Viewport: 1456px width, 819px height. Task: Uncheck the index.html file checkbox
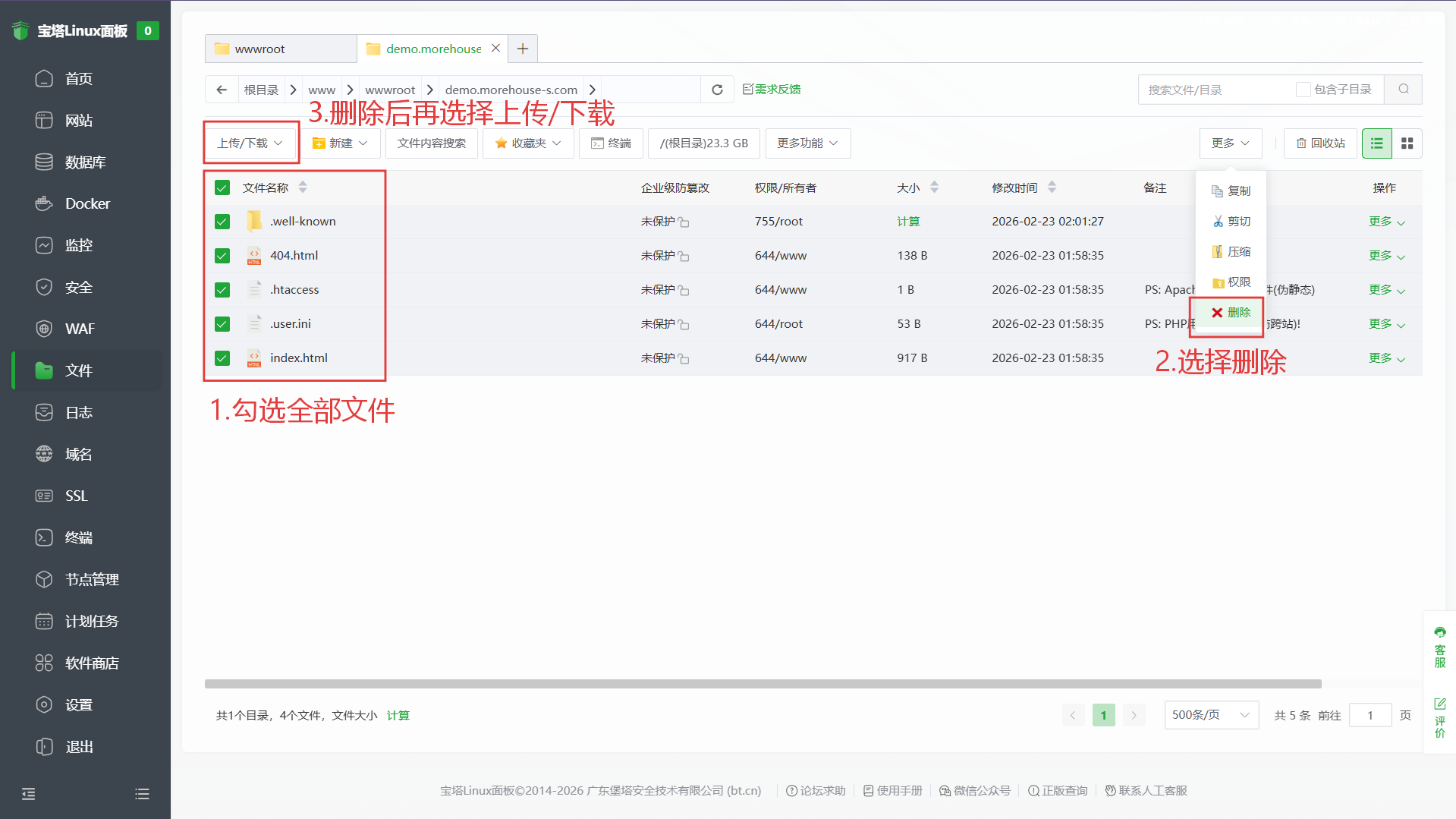tap(222, 358)
